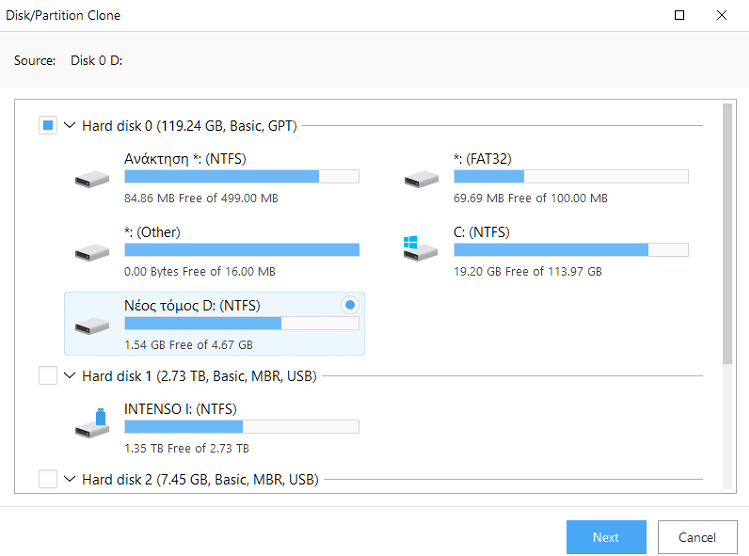Screen dimensions: 749x556
Task: Click the Other partition drive icon
Action: (92, 252)
